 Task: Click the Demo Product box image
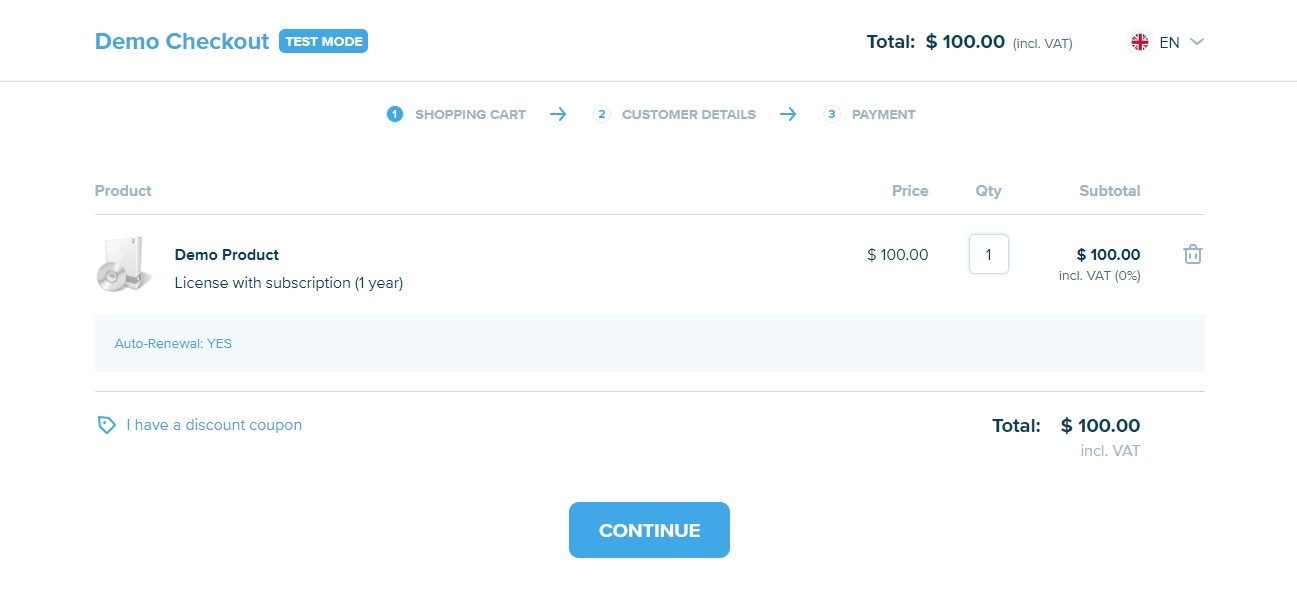coord(125,265)
